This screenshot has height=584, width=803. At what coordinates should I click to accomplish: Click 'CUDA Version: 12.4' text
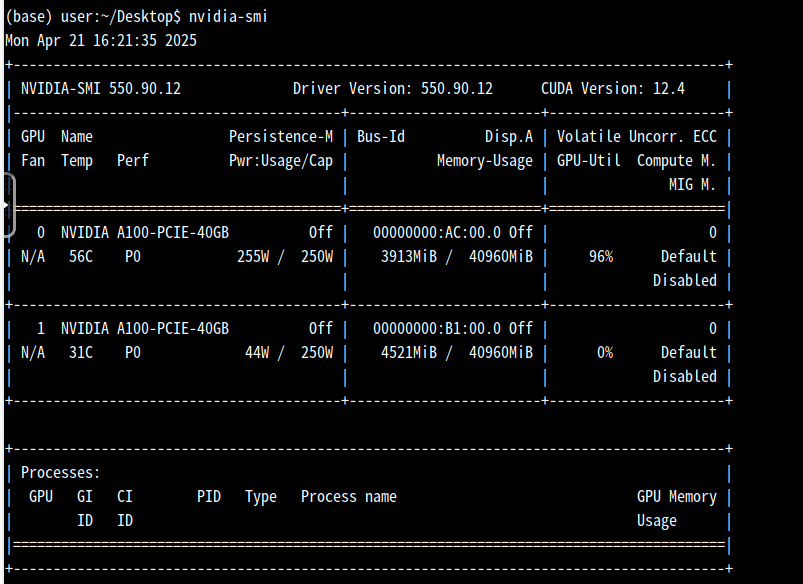(613, 89)
